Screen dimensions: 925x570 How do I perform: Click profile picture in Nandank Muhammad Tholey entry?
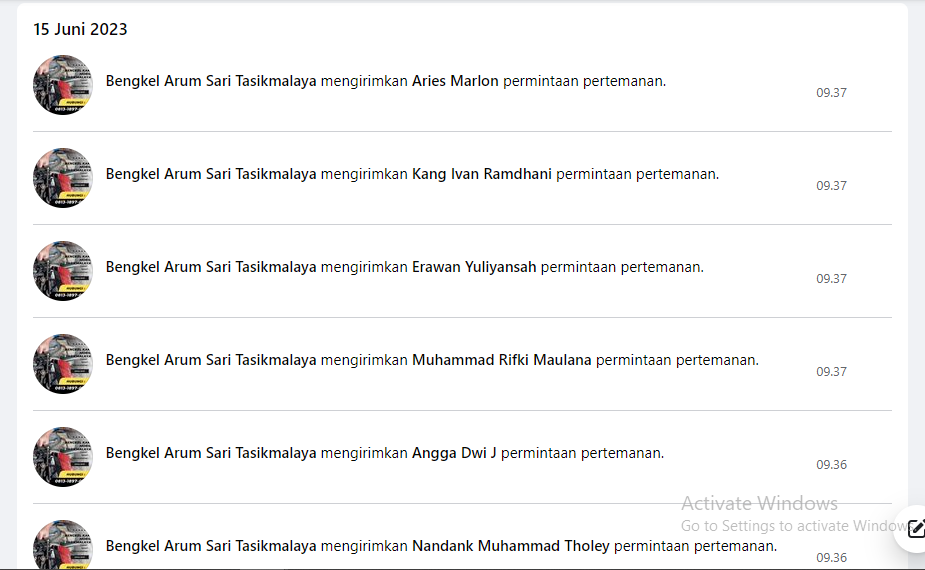click(x=63, y=544)
